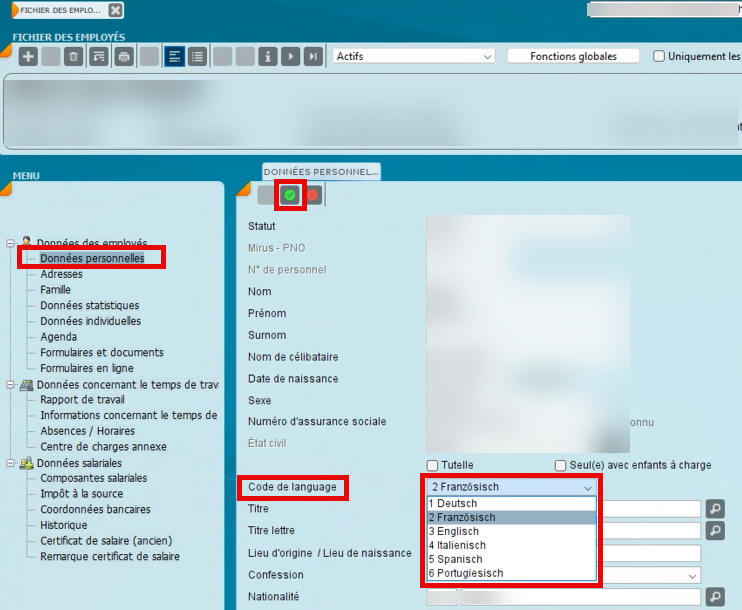Click the Fonctions globales button
Screen dimensions: 742x610
(574, 57)
